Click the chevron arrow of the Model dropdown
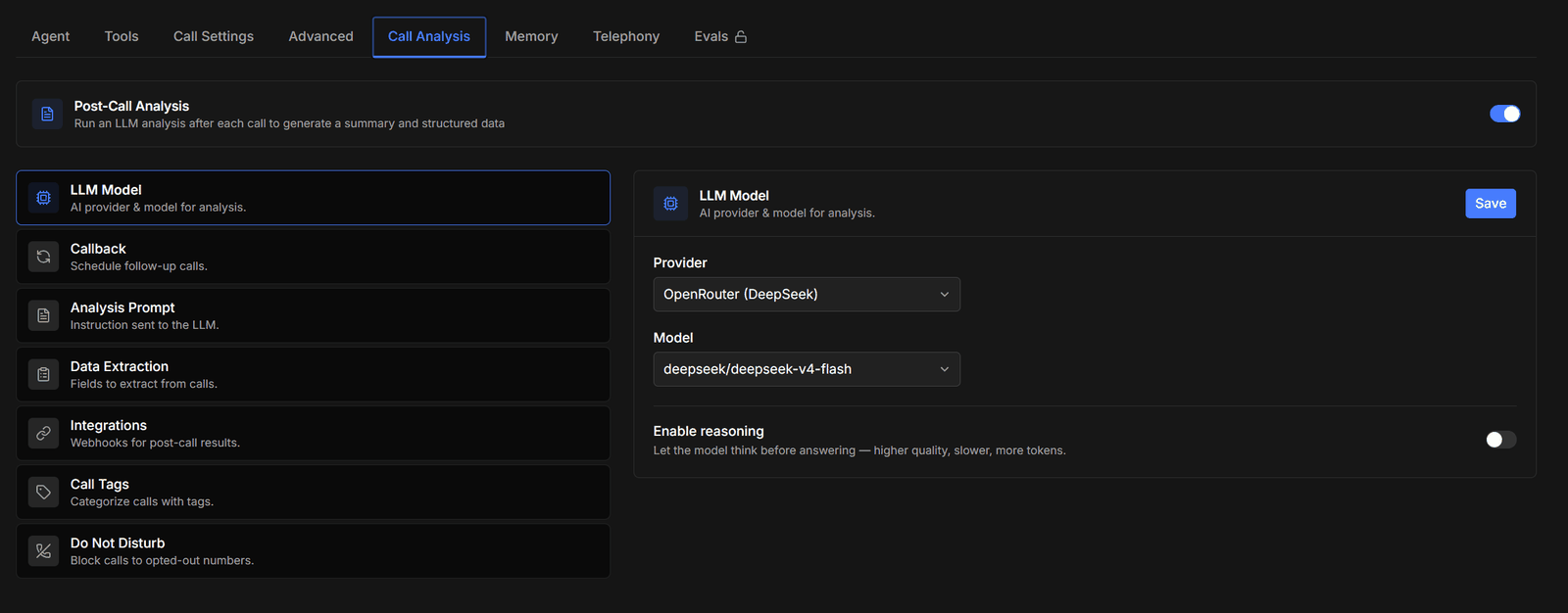 coord(945,369)
